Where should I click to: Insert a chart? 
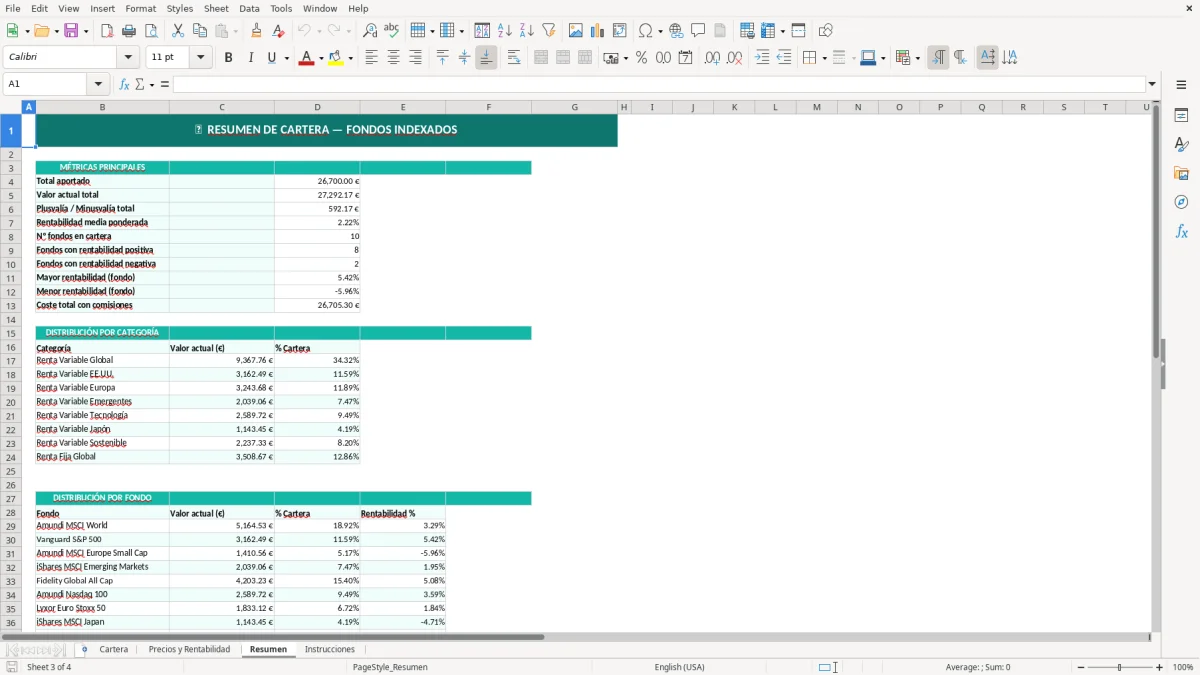tap(598, 31)
